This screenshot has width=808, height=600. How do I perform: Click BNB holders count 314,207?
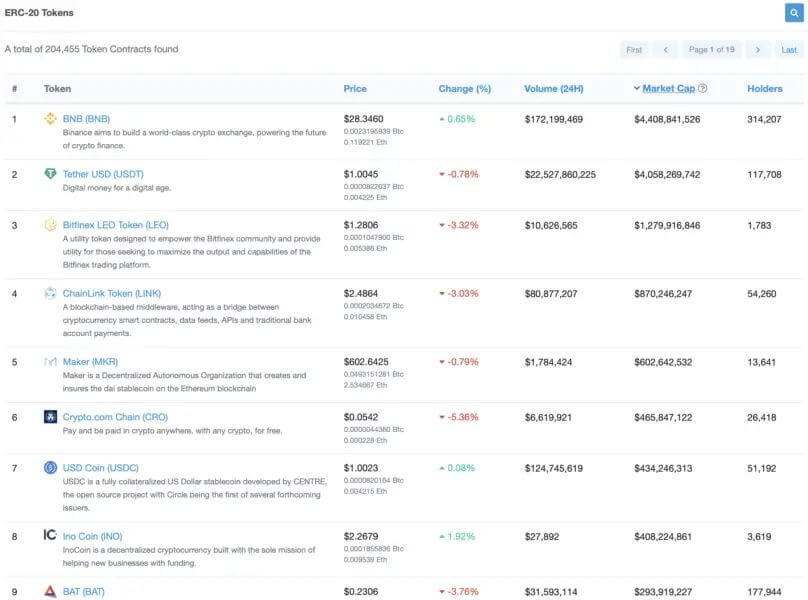coord(764,120)
